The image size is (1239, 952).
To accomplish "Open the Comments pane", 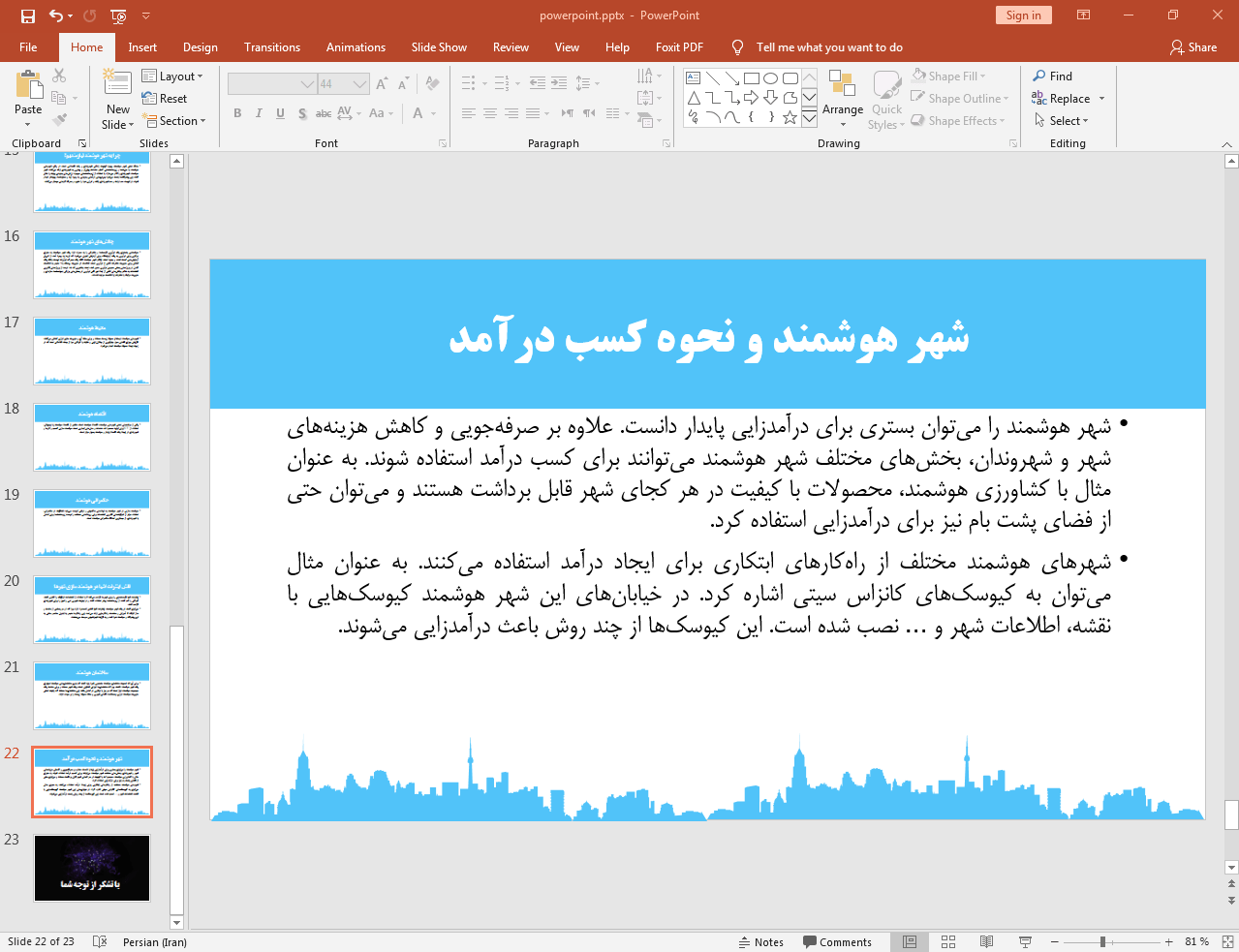I will tap(837, 942).
